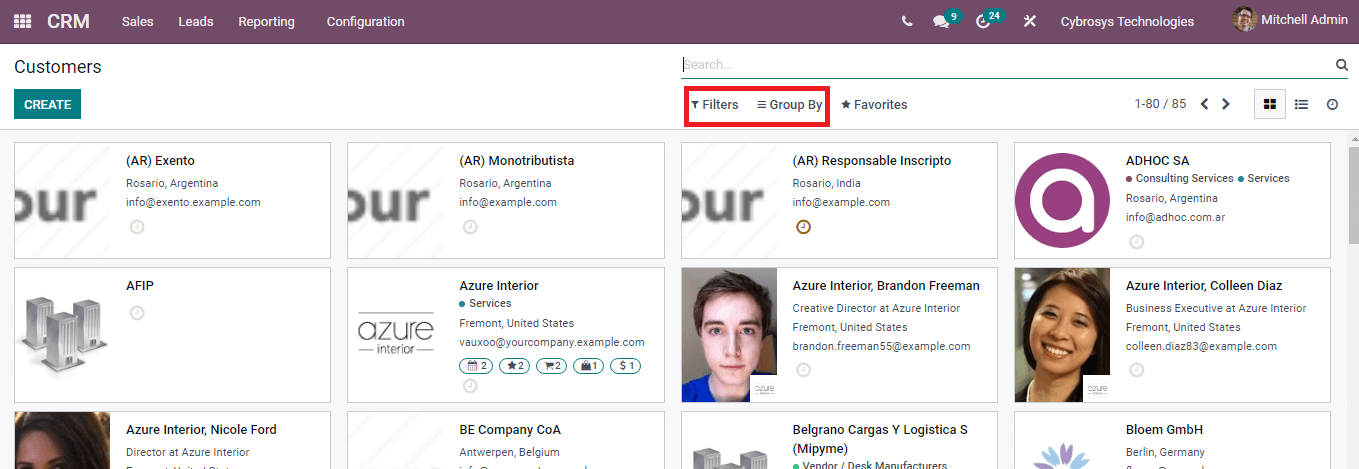Click the vertical scrollbar thumb
Image resolution: width=1359 pixels, height=469 pixels.
[1353, 193]
